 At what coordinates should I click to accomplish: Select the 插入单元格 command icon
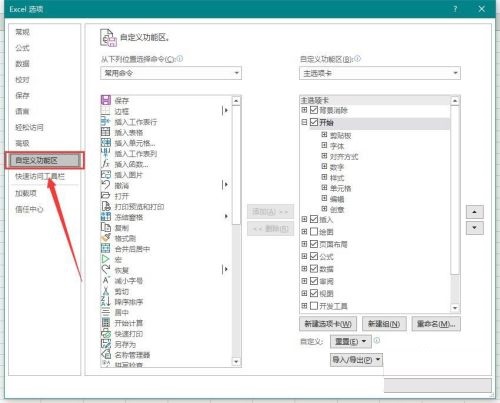click(106, 143)
